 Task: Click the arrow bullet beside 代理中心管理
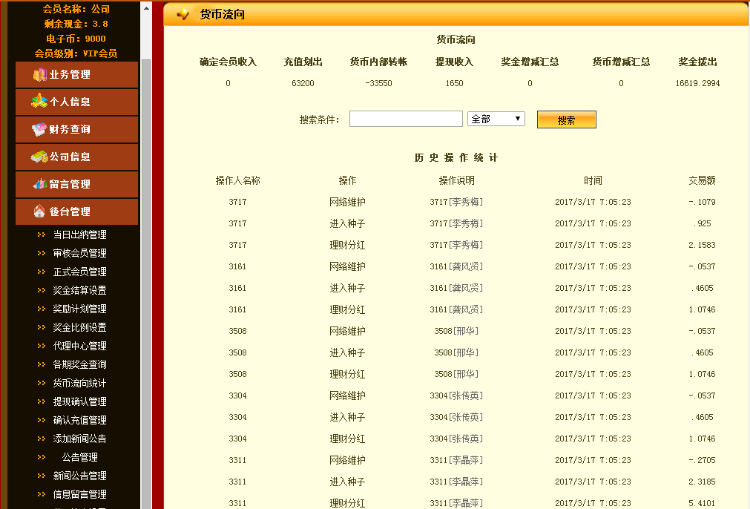click(x=42, y=346)
